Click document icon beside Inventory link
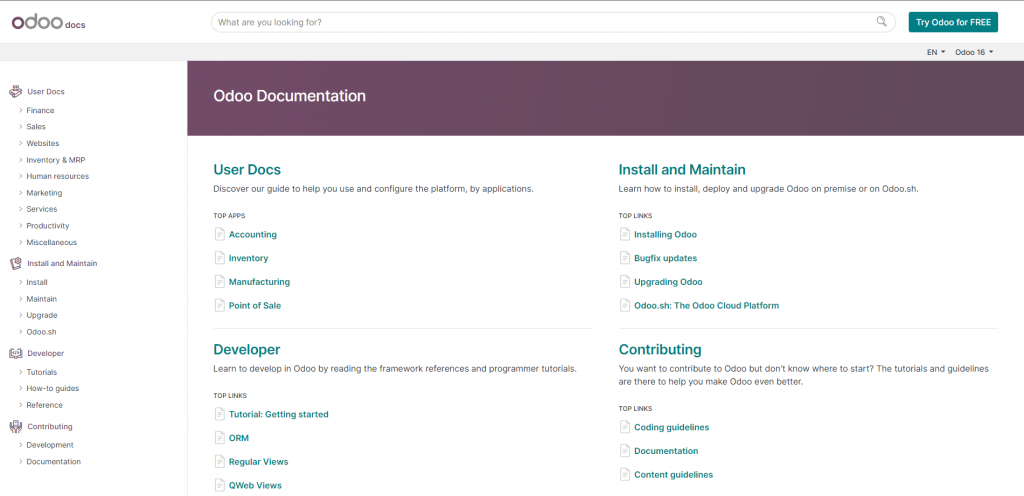This screenshot has height=496, width=1024. (219, 258)
